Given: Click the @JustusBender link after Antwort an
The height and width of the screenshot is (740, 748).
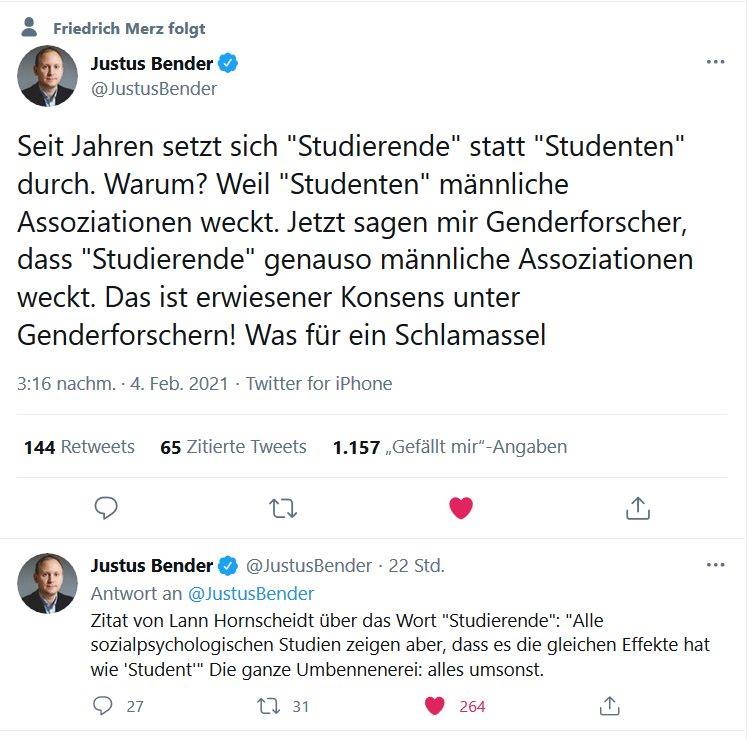Looking at the screenshot, I should click(251, 594).
